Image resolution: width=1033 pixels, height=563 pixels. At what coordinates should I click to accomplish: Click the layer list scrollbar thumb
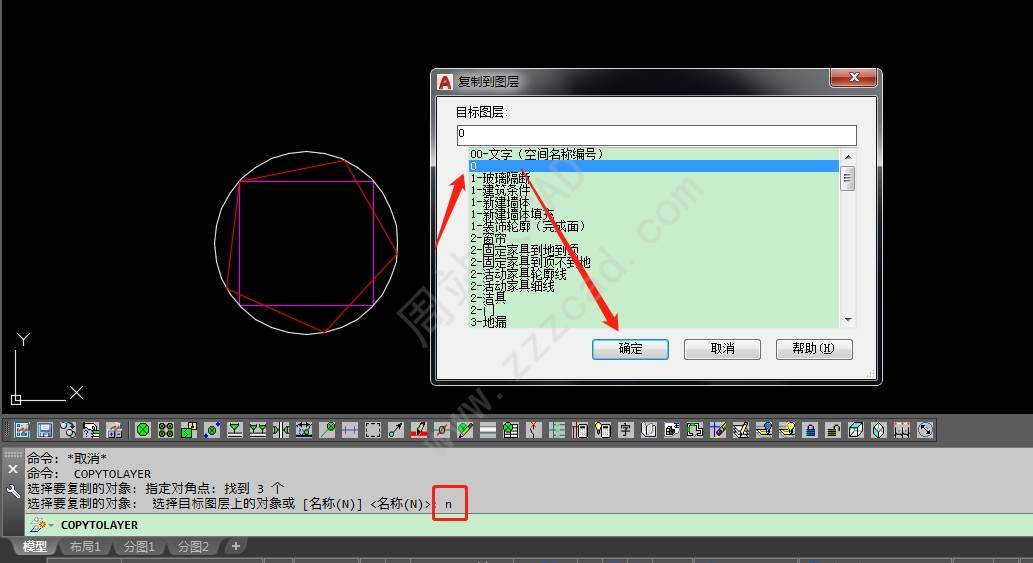(848, 178)
